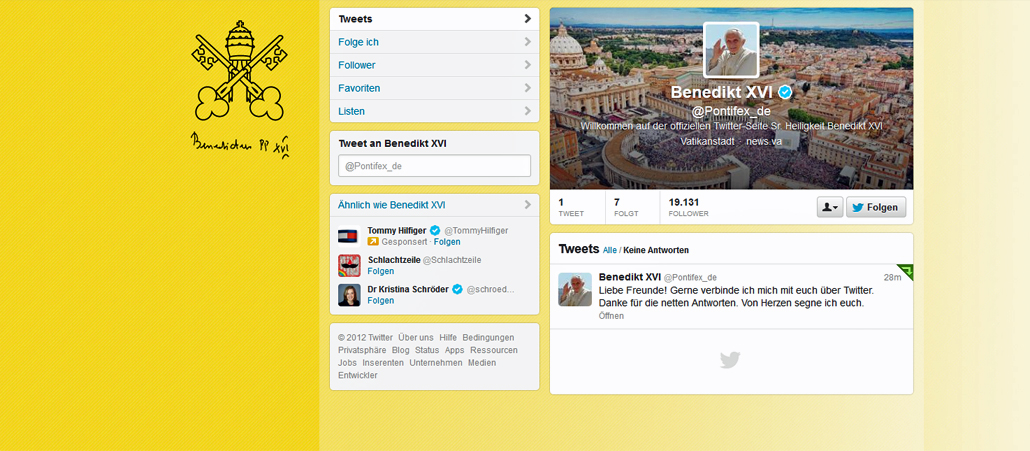The image size is (1030, 451).
Task: Click the Folgen follow button
Action: click(876, 207)
